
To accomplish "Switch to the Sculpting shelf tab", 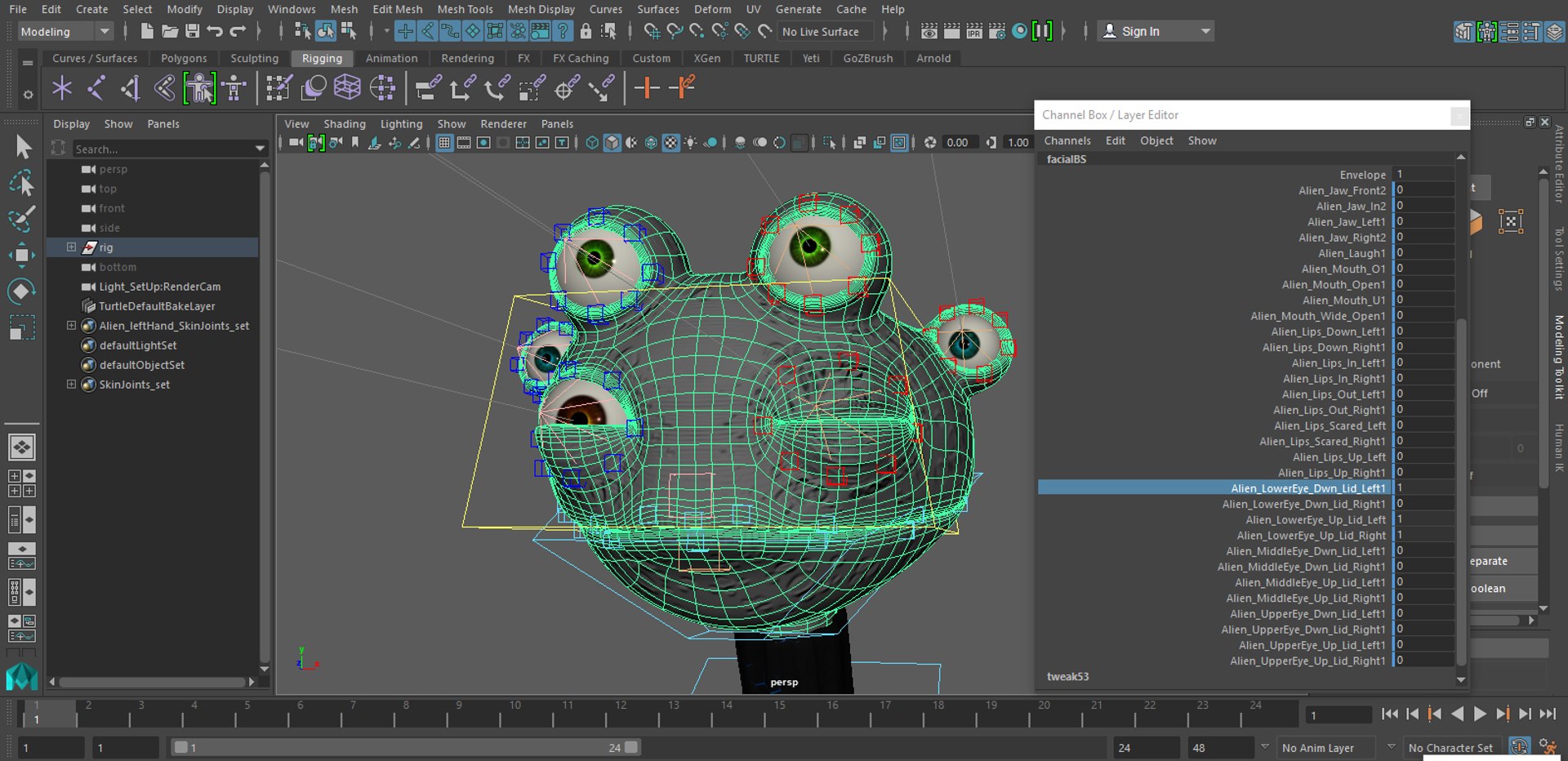I will point(254,58).
